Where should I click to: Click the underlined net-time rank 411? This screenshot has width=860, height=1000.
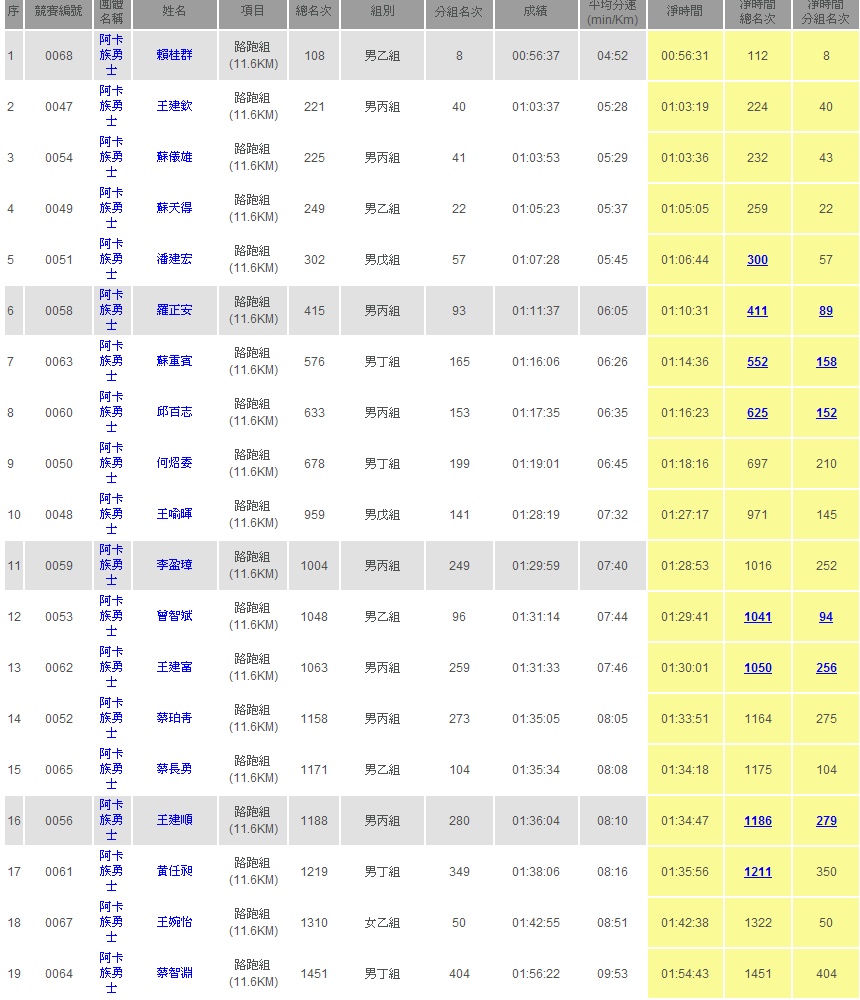(757, 311)
